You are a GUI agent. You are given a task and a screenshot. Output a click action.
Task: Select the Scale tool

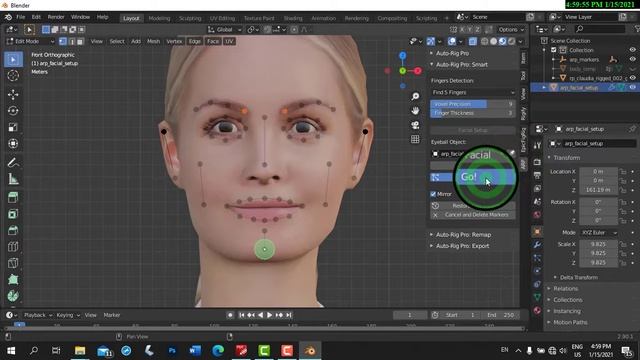(13, 127)
